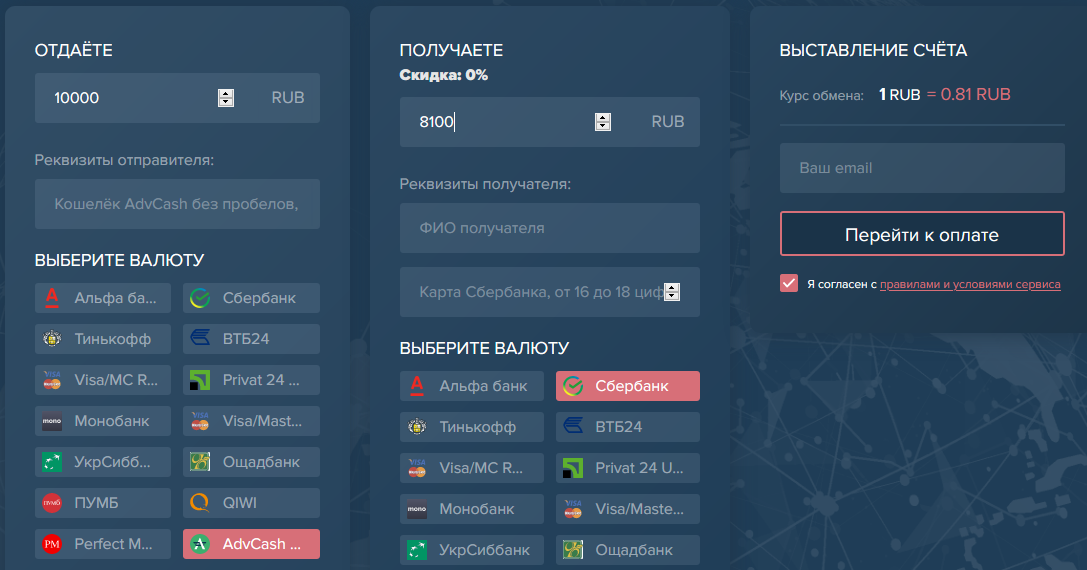Click the Ваш email input field
This screenshot has width=1087, height=570.
(x=922, y=168)
